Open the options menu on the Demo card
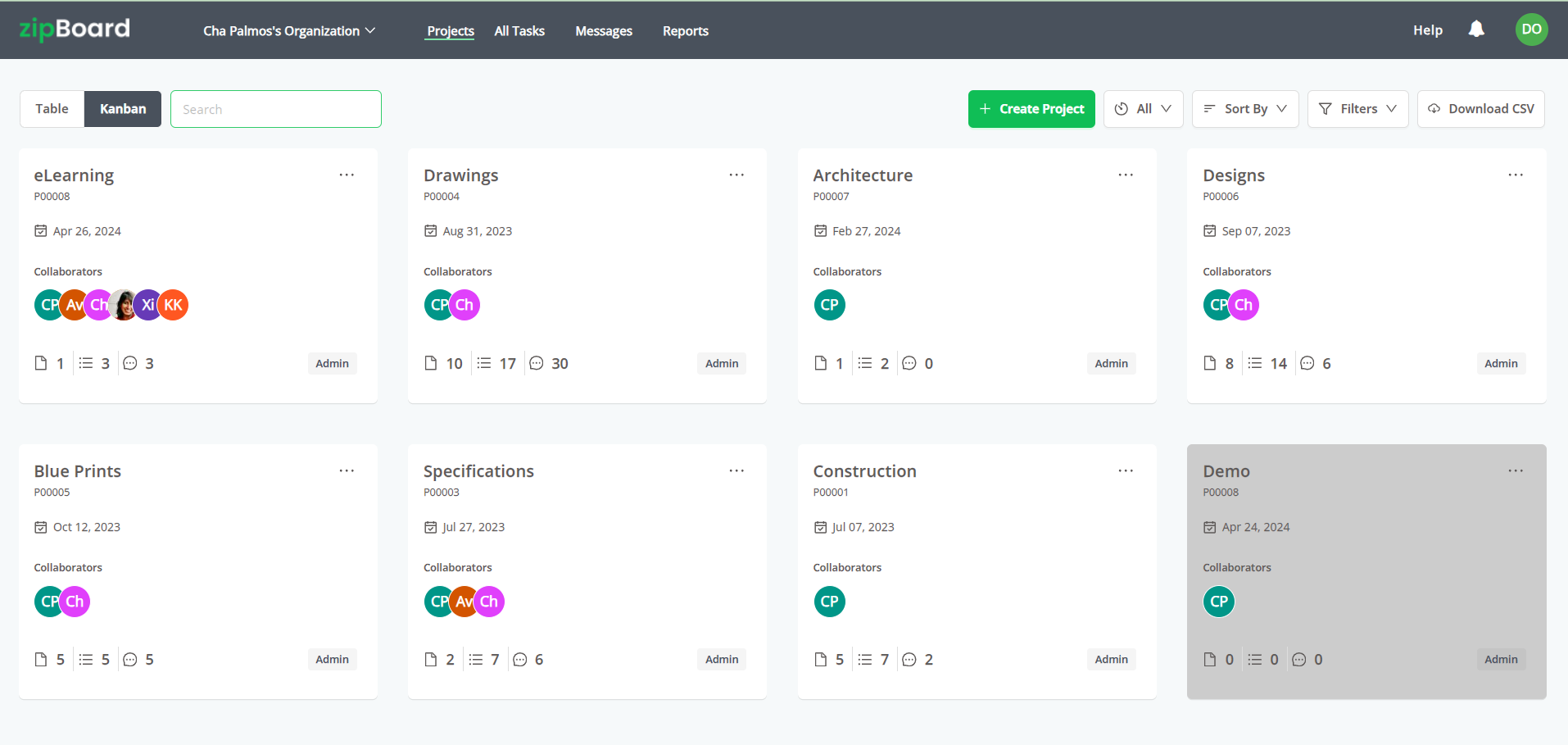The image size is (1568, 745). tap(1514, 470)
